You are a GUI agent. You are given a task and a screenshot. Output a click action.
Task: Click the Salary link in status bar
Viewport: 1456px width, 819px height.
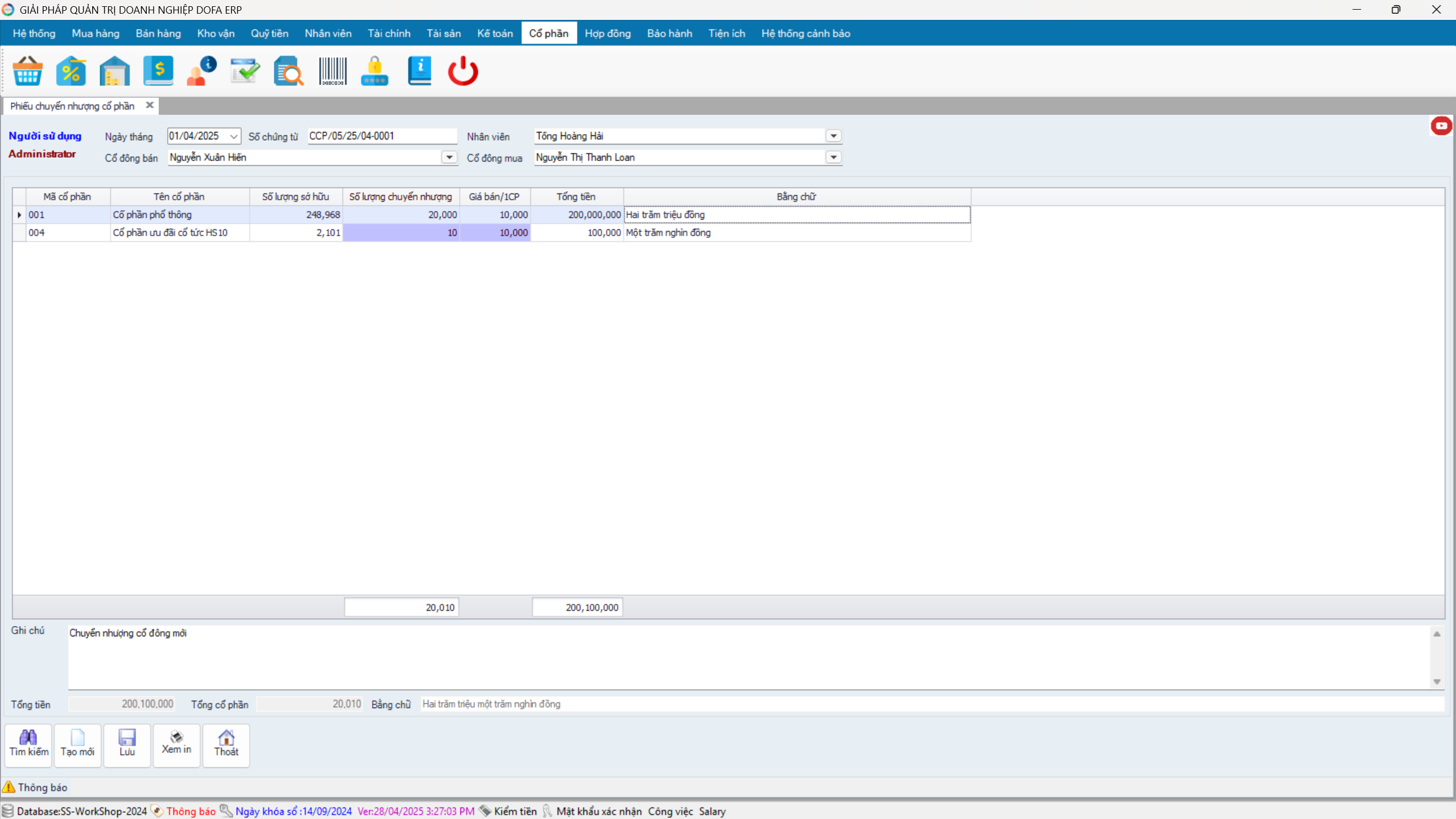click(x=712, y=811)
